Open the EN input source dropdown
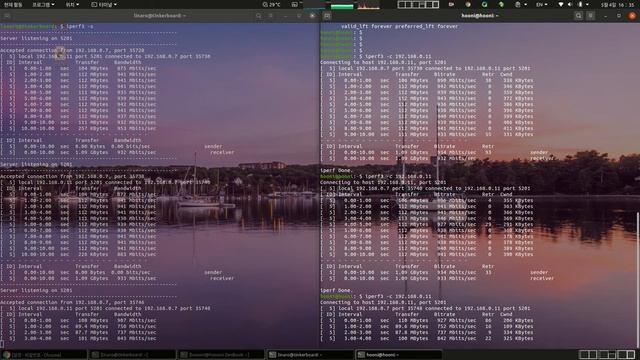This screenshot has height=360, width=640. (542, 4)
